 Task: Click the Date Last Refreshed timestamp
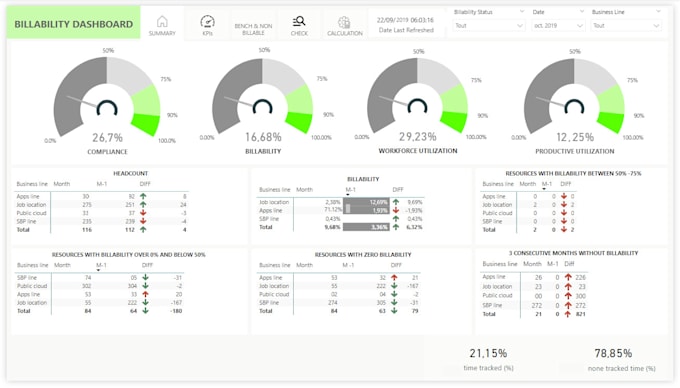[x=405, y=20]
